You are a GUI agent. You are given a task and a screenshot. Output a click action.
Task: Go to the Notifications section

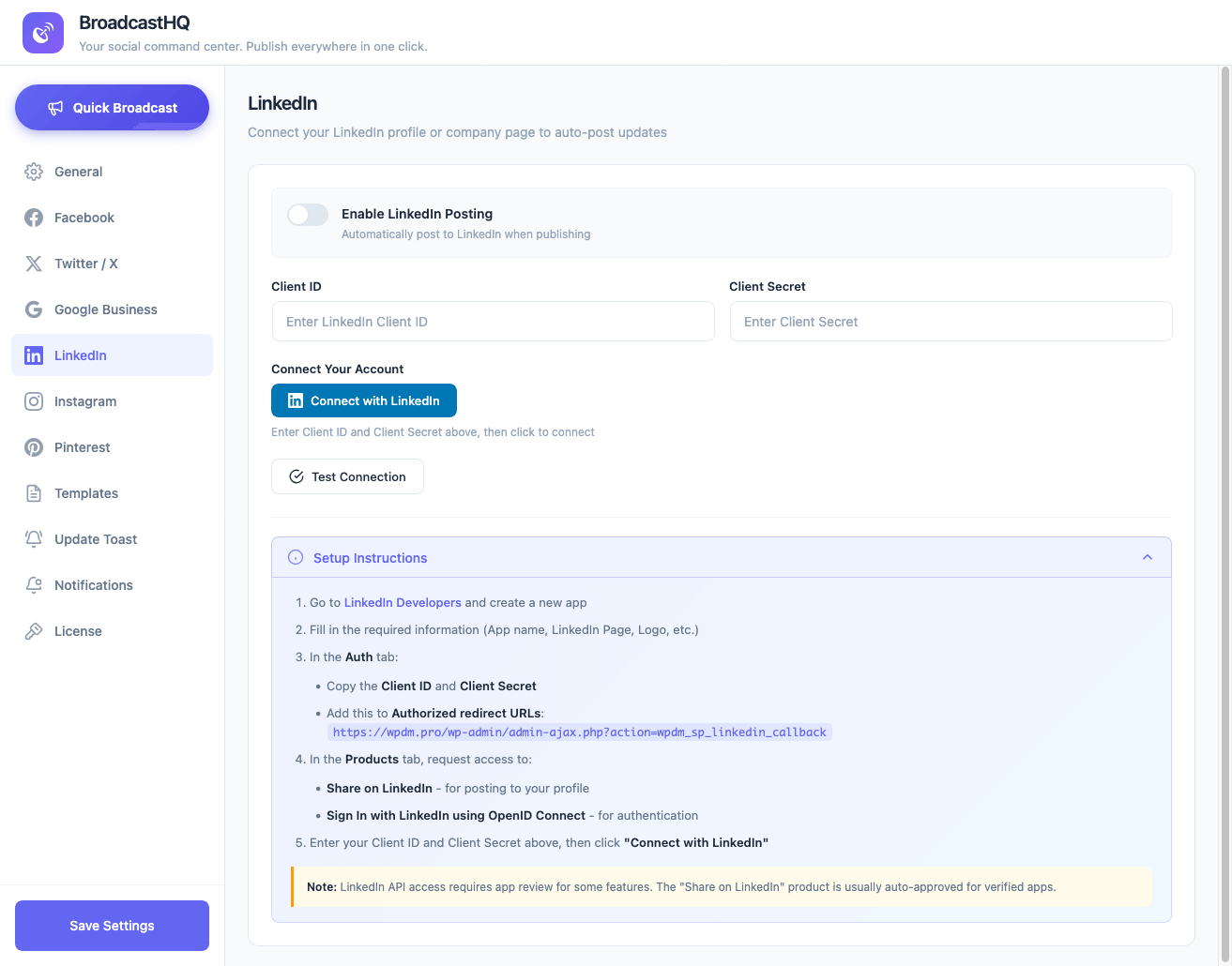tap(94, 585)
